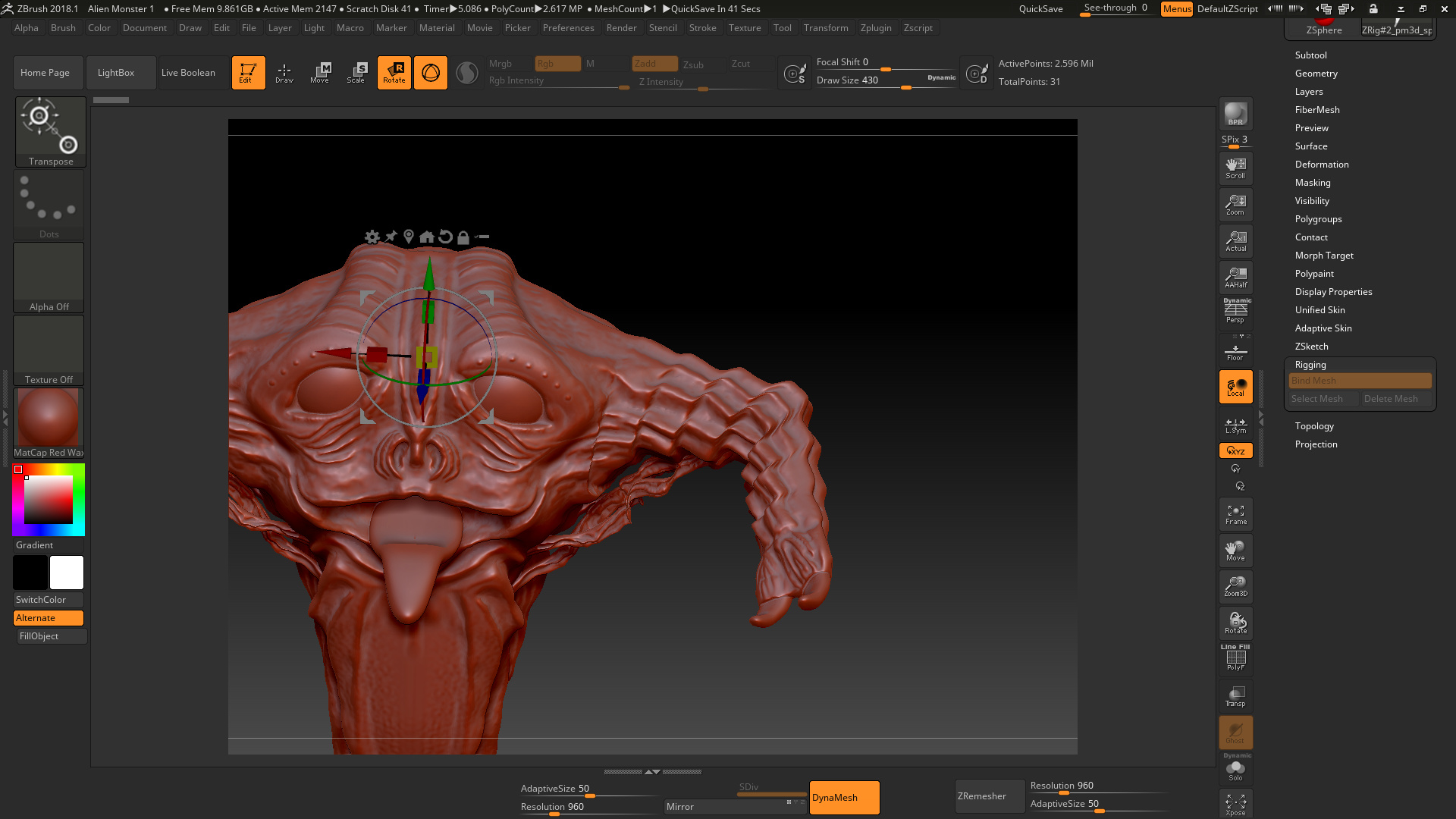Viewport: 1456px width, 819px height.
Task: Activate the Scale mode icon
Action: [x=356, y=73]
